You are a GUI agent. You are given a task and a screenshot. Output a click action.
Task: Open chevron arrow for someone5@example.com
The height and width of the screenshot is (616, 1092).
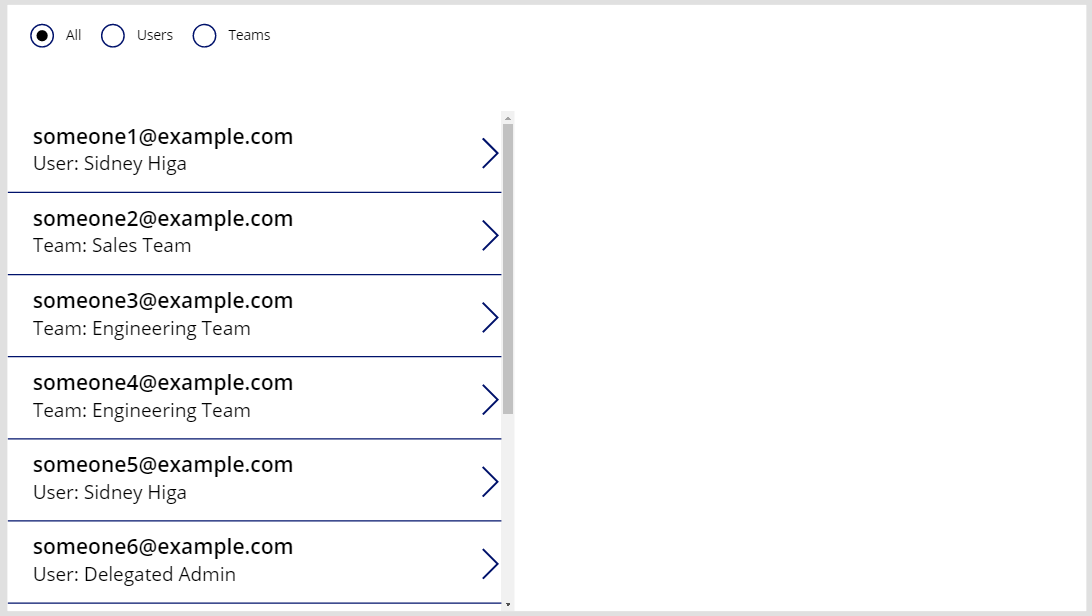click(x=490, y=482)
